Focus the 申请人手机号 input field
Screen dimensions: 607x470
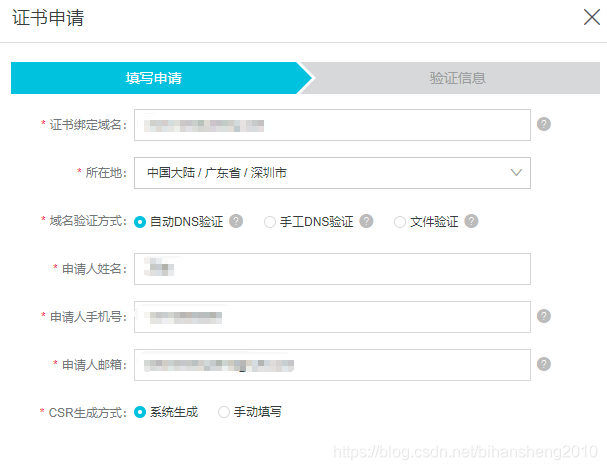coord(332,317)
